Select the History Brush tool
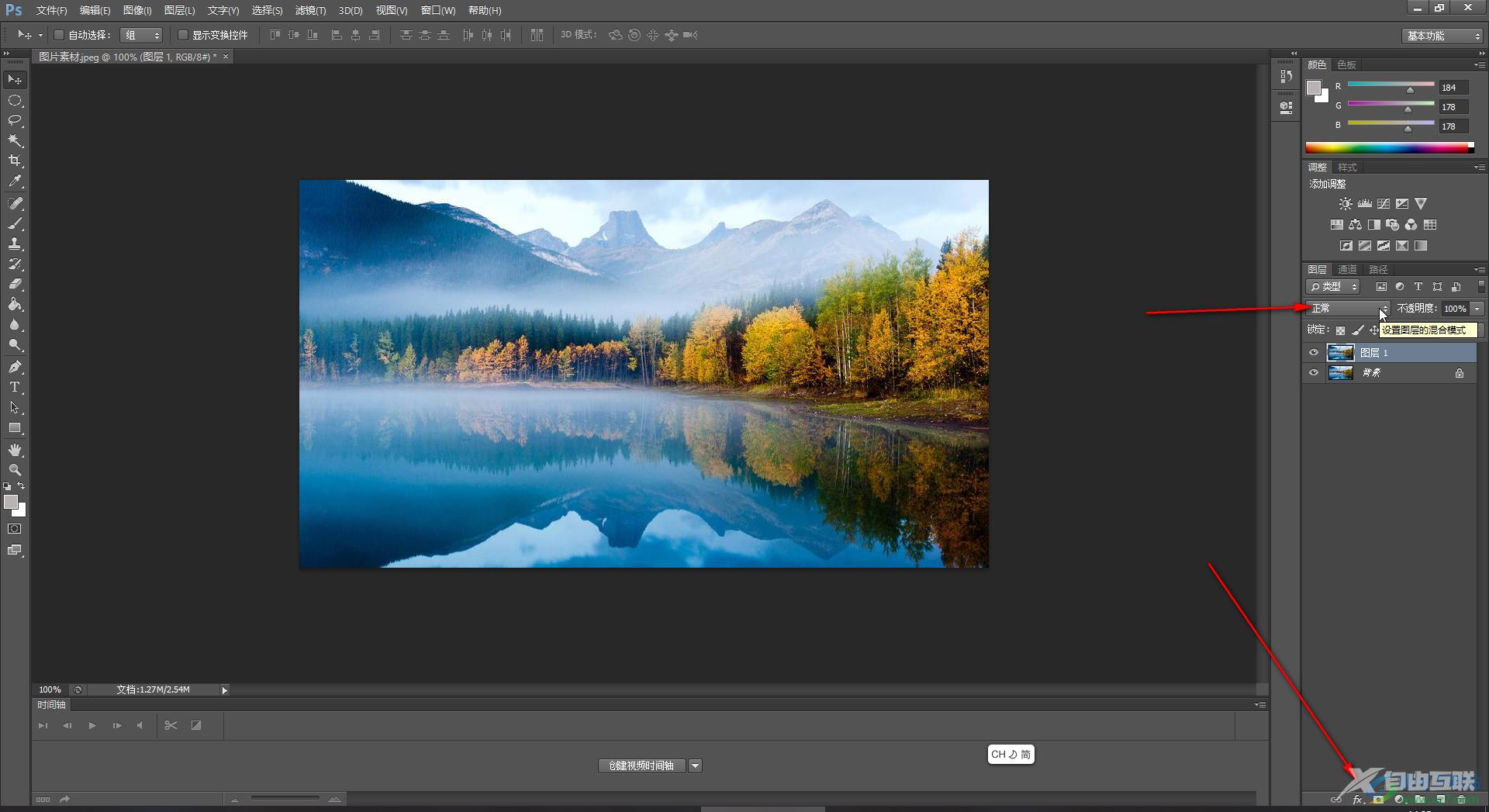Viewport: 1489px width, 812px height. point(15,264)
